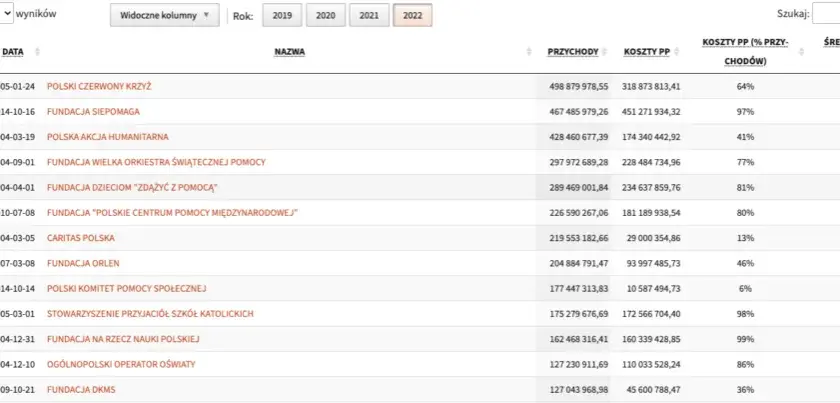Screen dimensions: 840x403
Task: Open POLSKI CZERWONY KRZYŻ link
Action: (x=99, y=86)
